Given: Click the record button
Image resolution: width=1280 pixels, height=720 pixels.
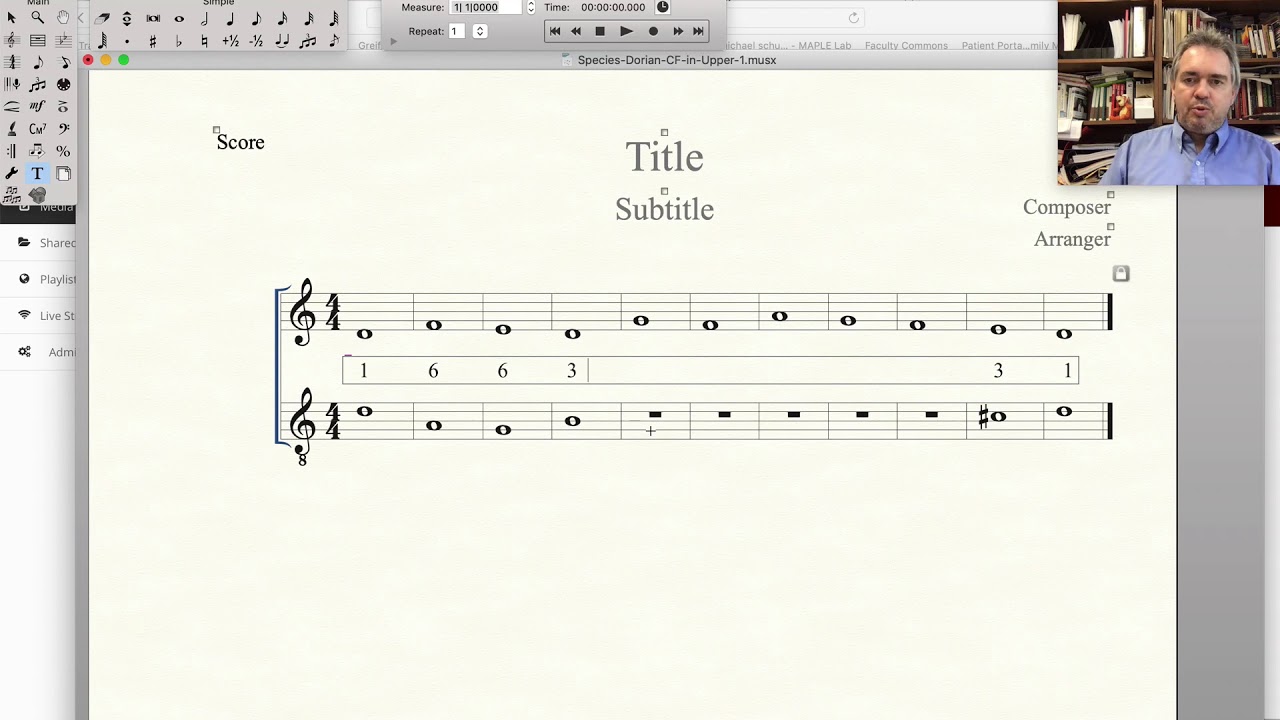Looking at the screenshot, I should pos(653,31).
